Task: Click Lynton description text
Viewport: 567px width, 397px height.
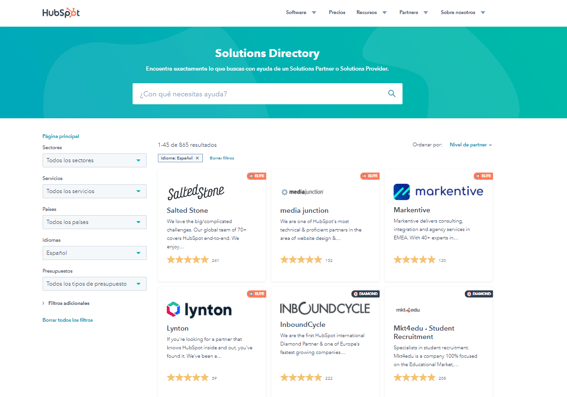Action: click(x=209, y=347)
